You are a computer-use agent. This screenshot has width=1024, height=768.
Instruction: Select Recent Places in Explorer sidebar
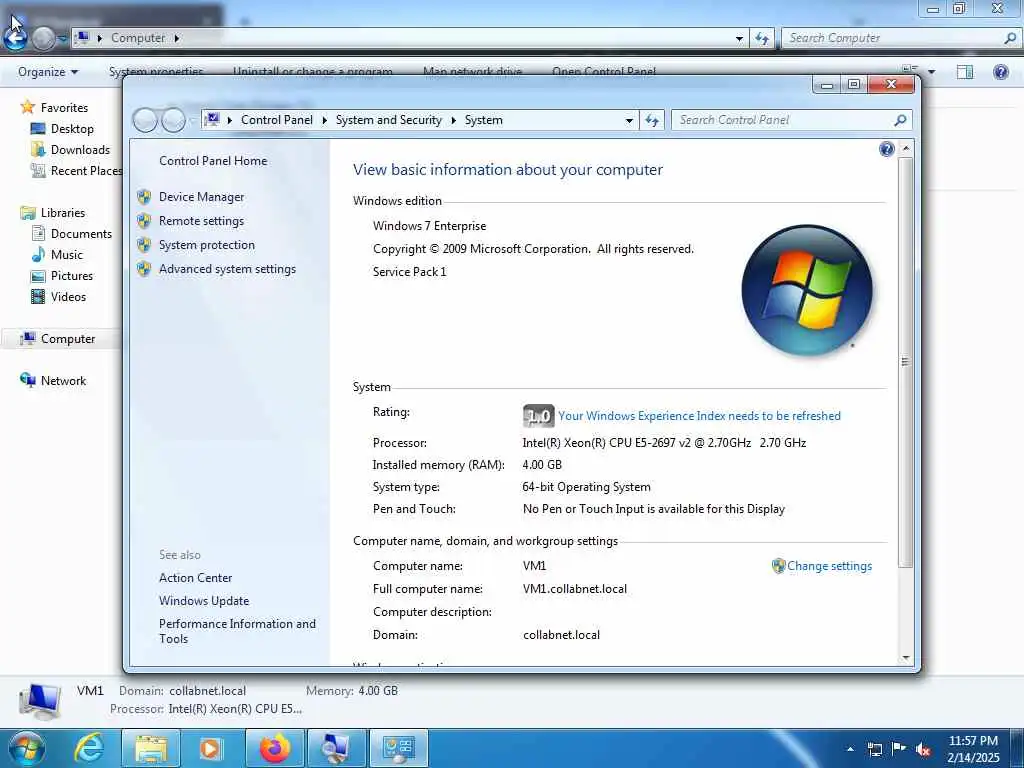86,170
